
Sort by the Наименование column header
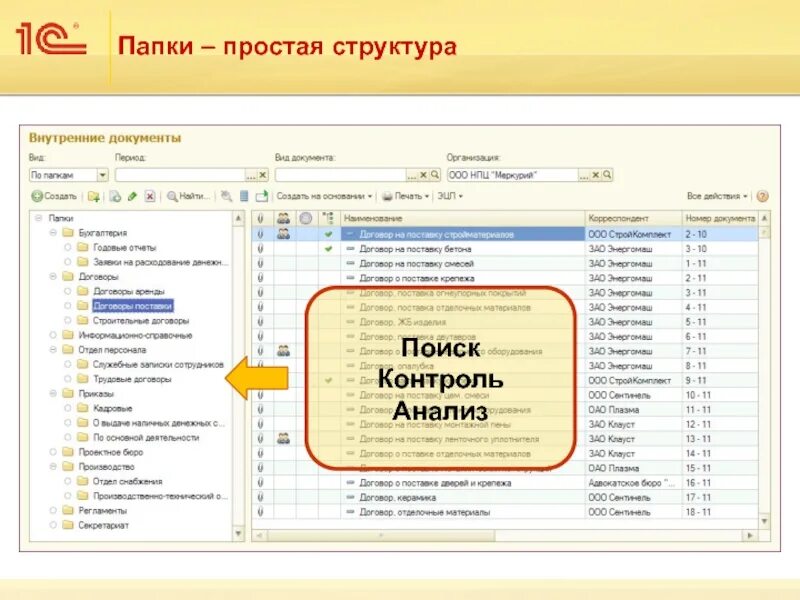coord(463,218)
